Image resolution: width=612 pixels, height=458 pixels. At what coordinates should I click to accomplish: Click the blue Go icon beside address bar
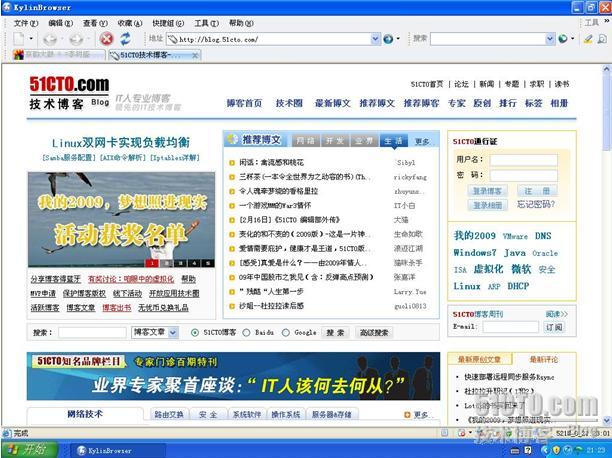(388, 39)
